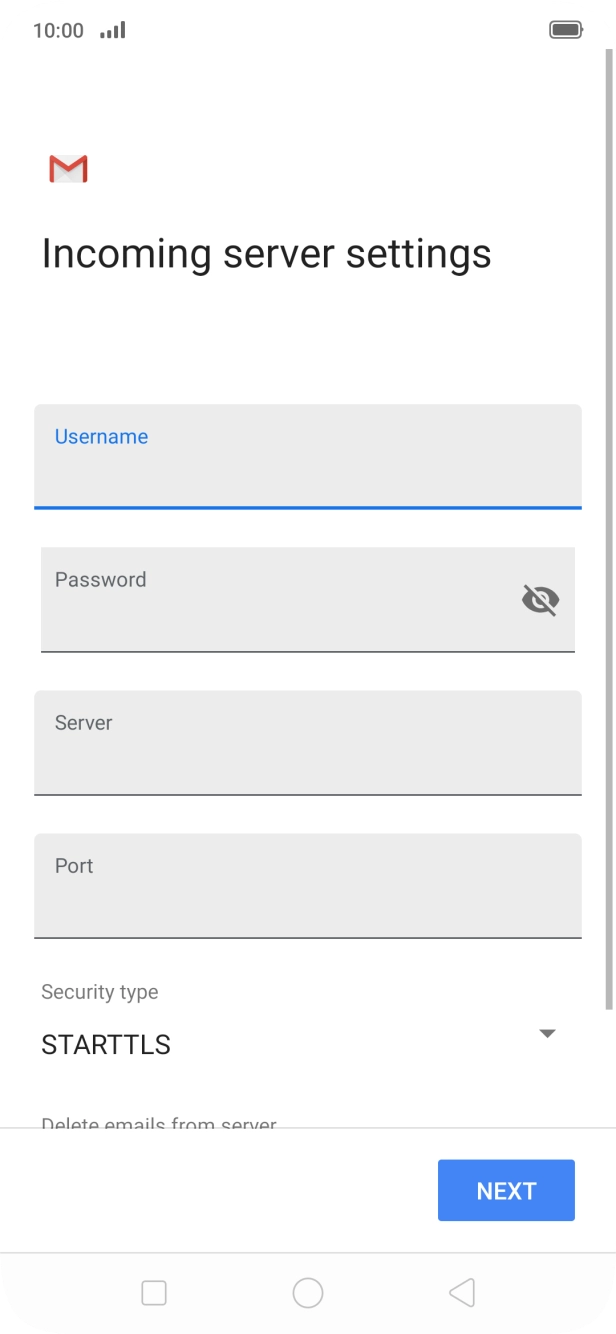Tap the Incoming server settings heading

pyautogui.click(x=266, y=254)
